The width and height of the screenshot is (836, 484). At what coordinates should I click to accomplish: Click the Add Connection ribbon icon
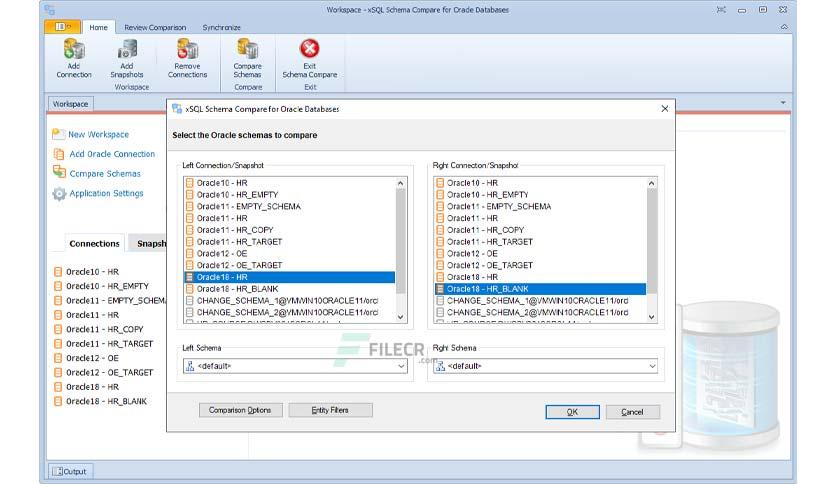coord(74,49)
